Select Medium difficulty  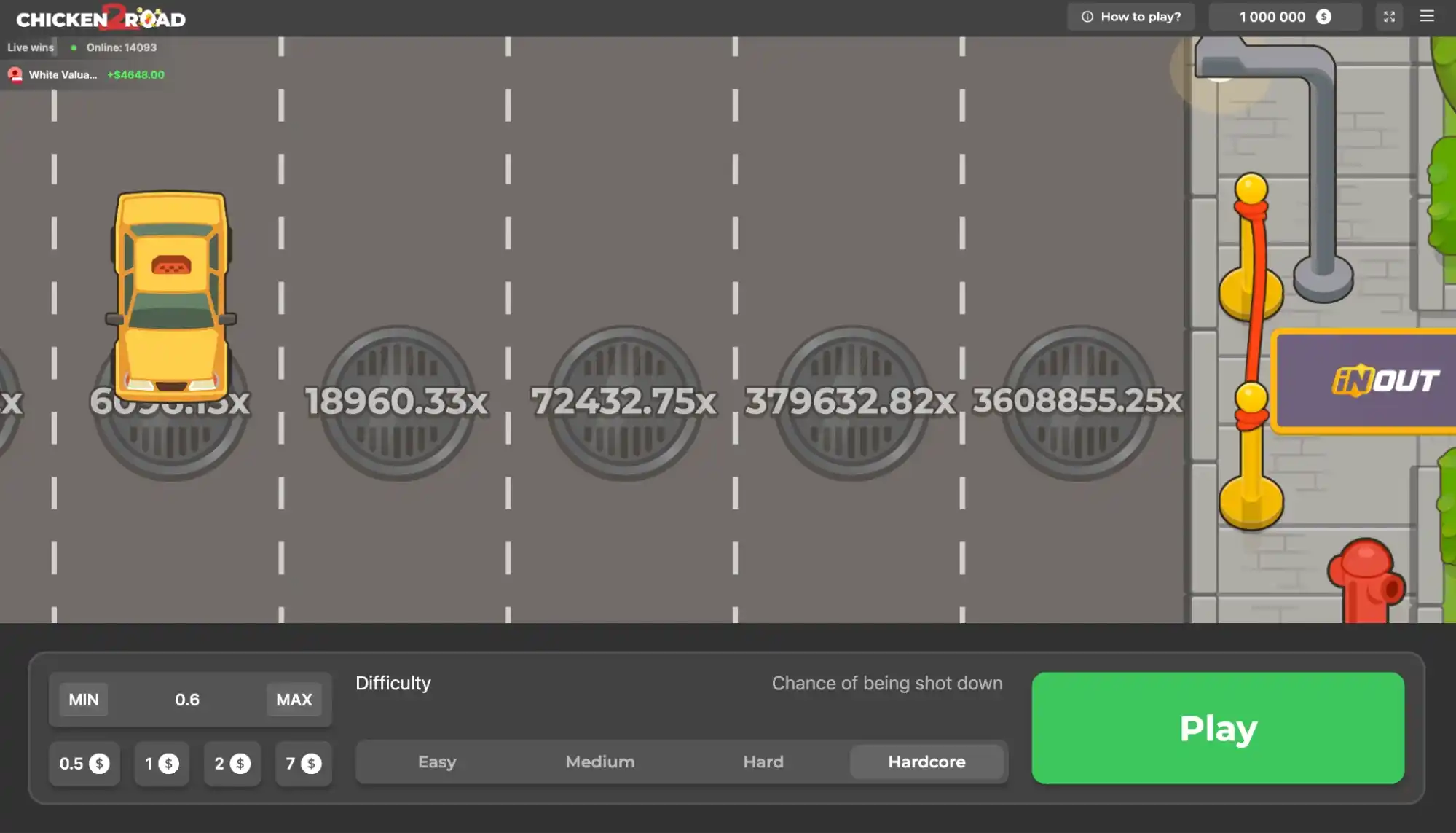tap(600, 762)
